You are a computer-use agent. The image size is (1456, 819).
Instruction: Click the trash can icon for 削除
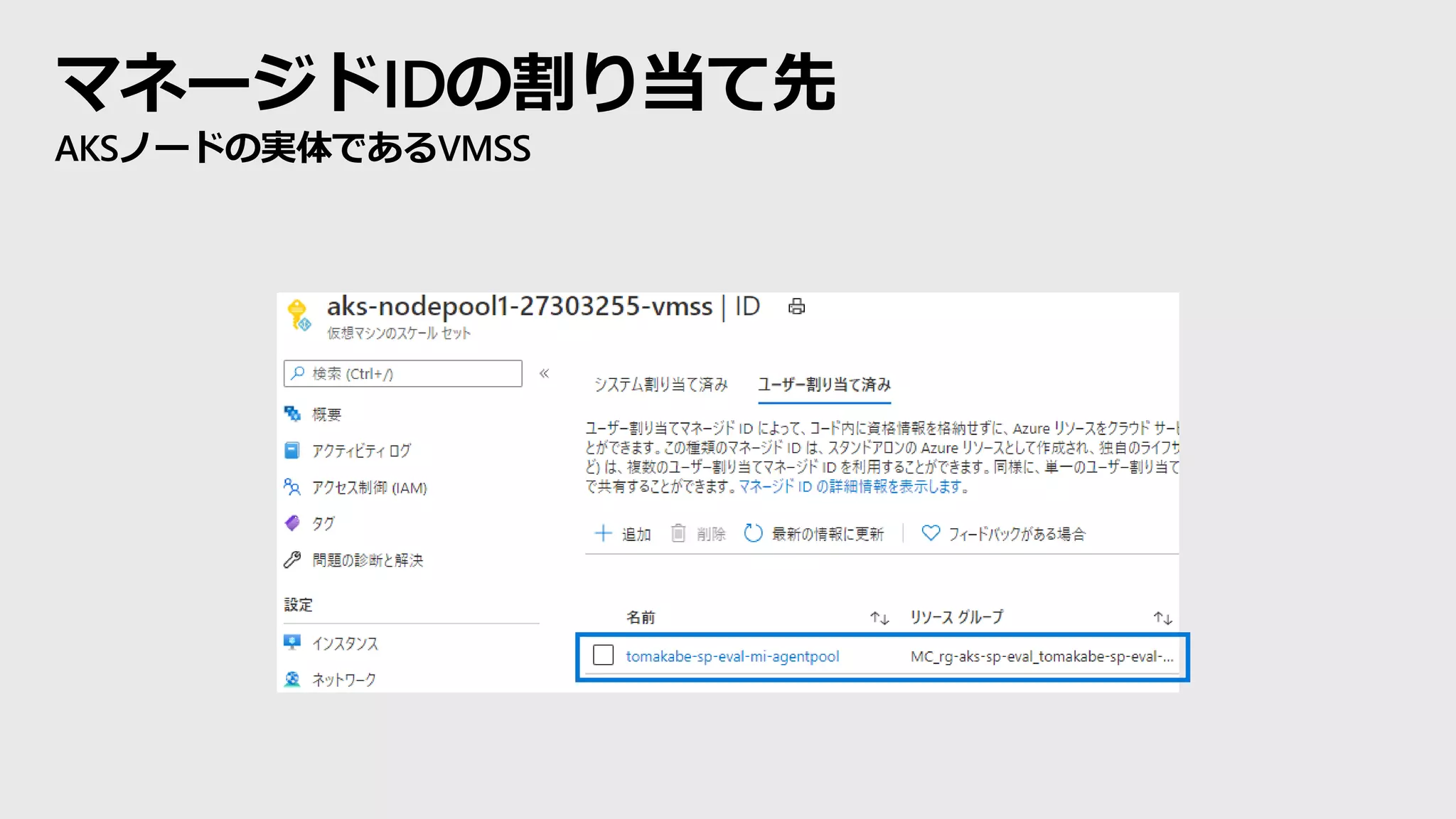[678, 533]
